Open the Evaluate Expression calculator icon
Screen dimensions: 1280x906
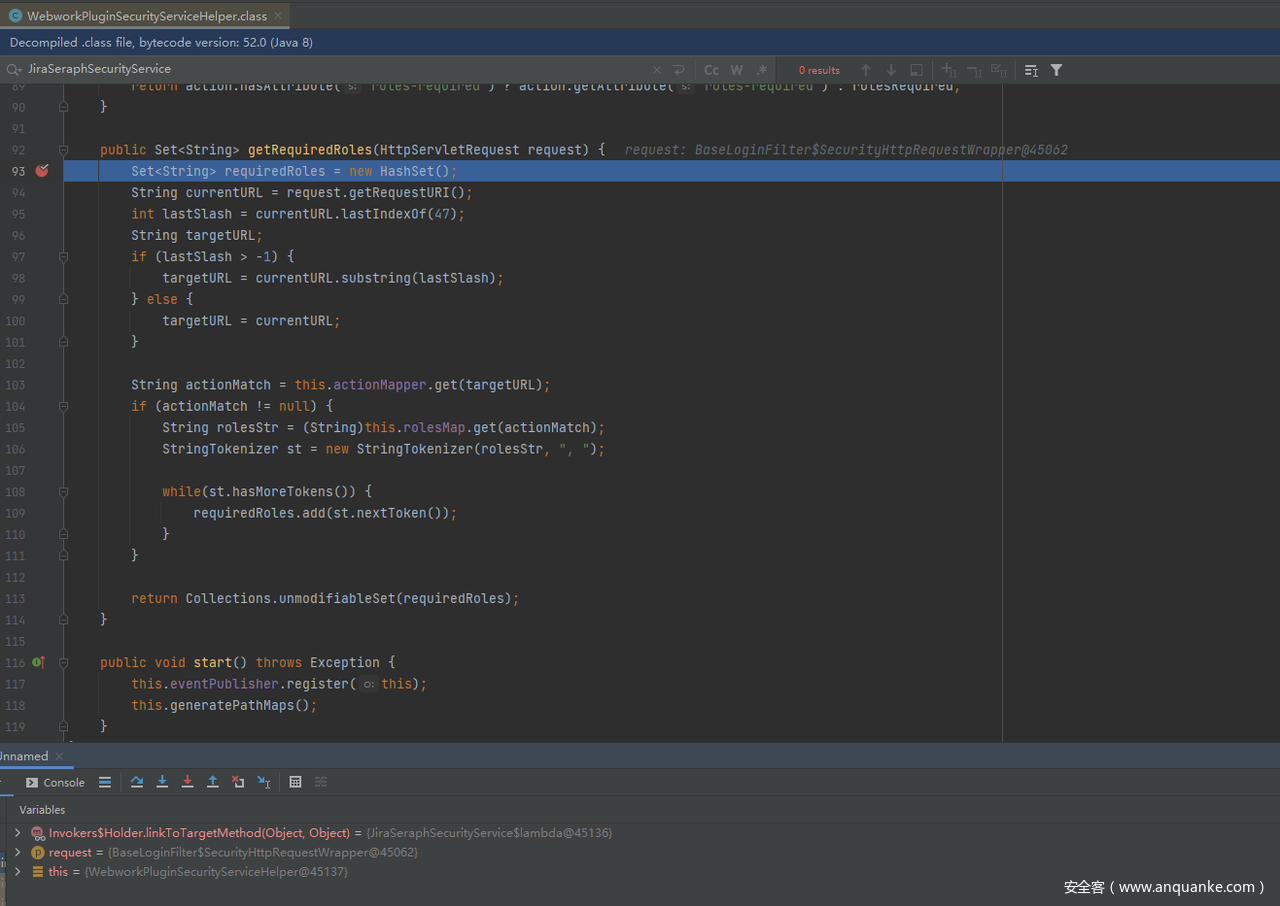(295, 782)
